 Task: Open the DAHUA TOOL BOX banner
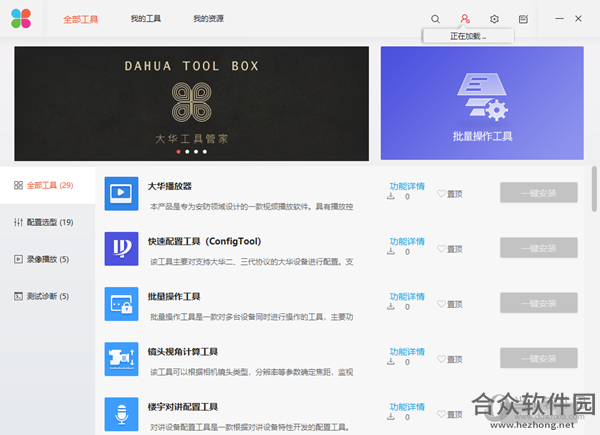pyautogui.click(x=192, y=104)
